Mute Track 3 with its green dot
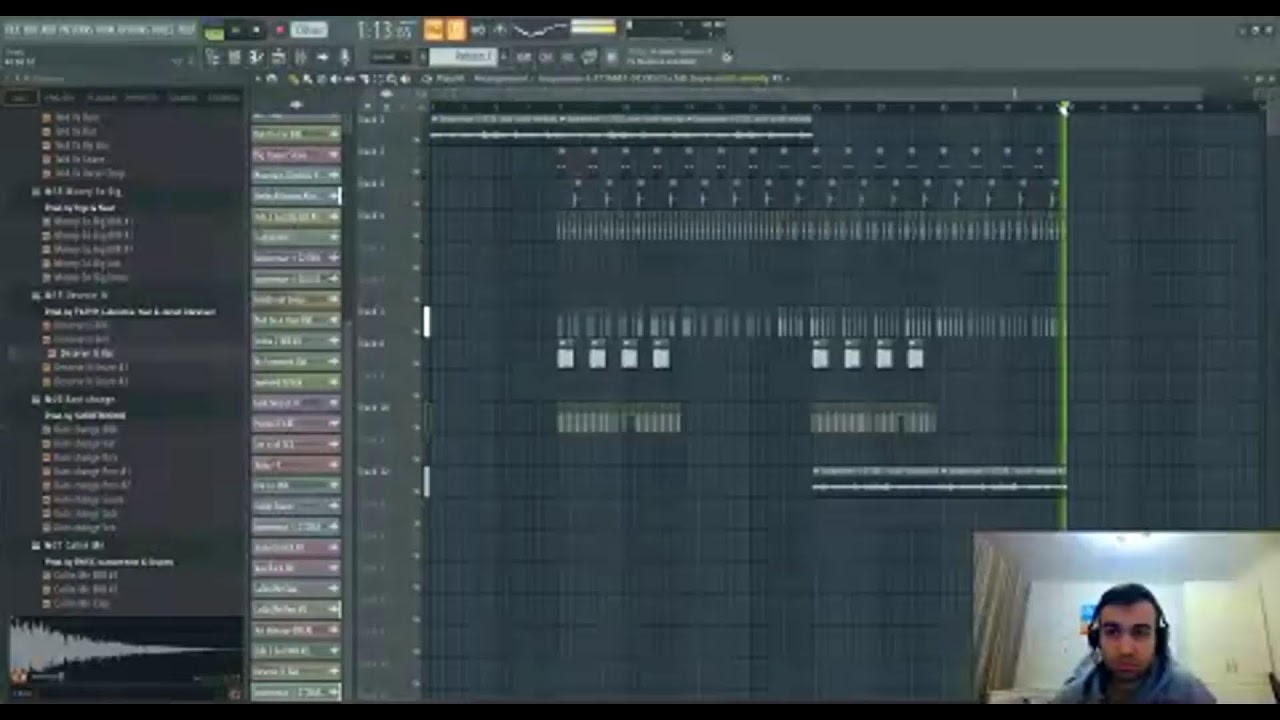 pyautogui.click(x=418, y=203)
